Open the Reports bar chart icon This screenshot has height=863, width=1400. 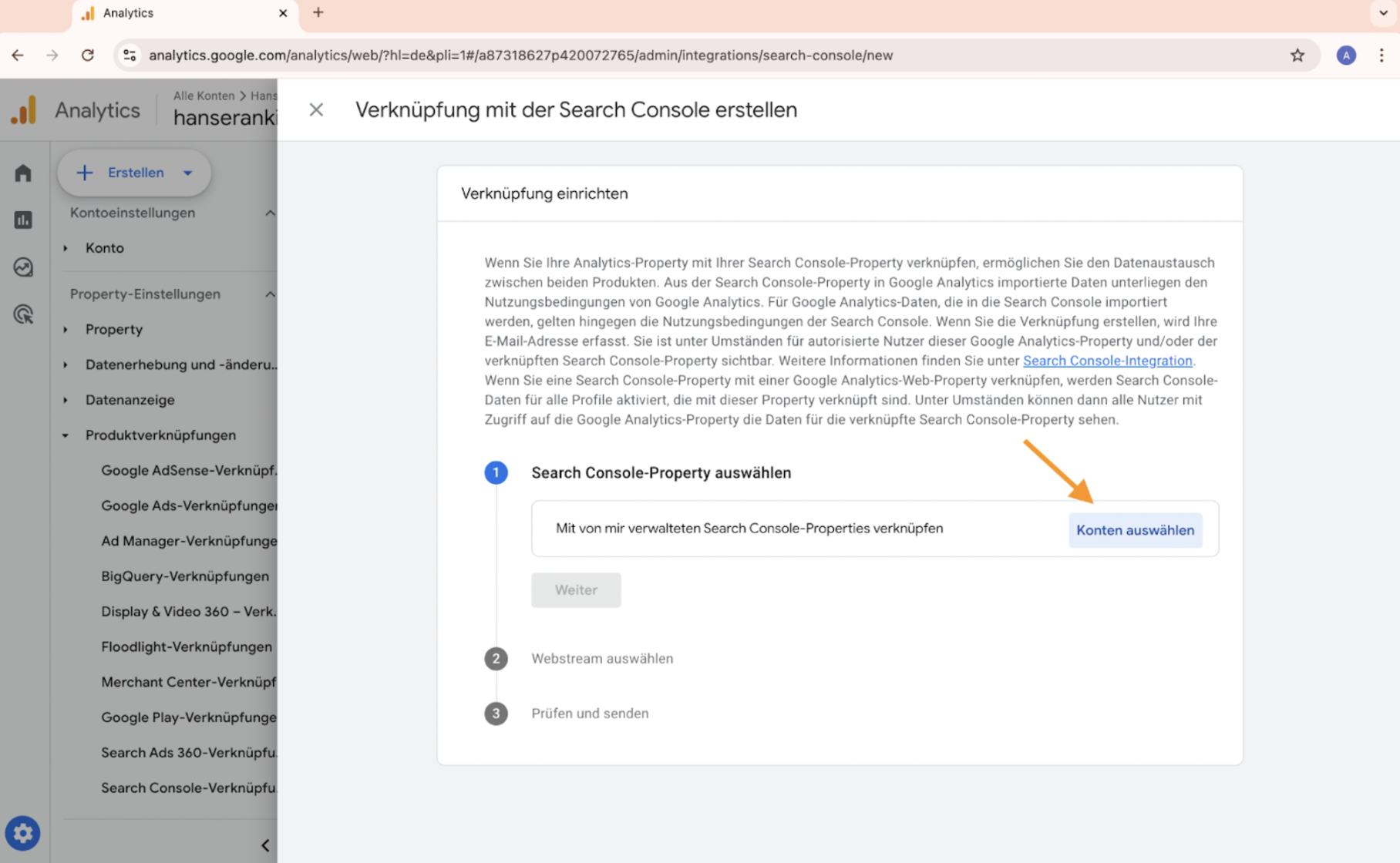pyautogui.click(x=23, y=220)
